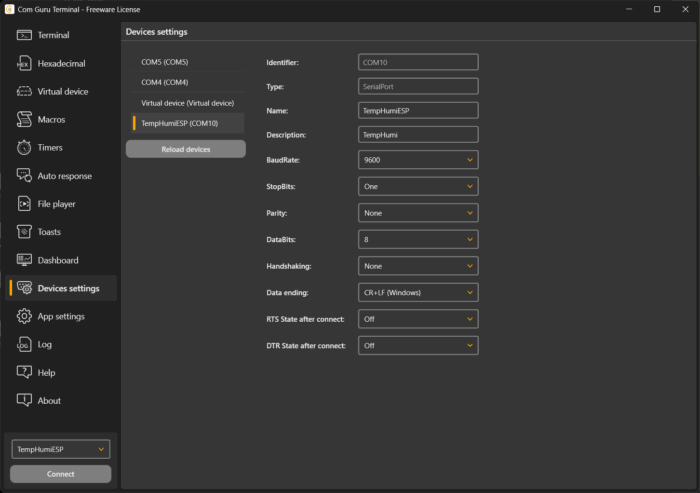Click the File player icon
Screen dimensions: 700x493
[x=24, y=204]
